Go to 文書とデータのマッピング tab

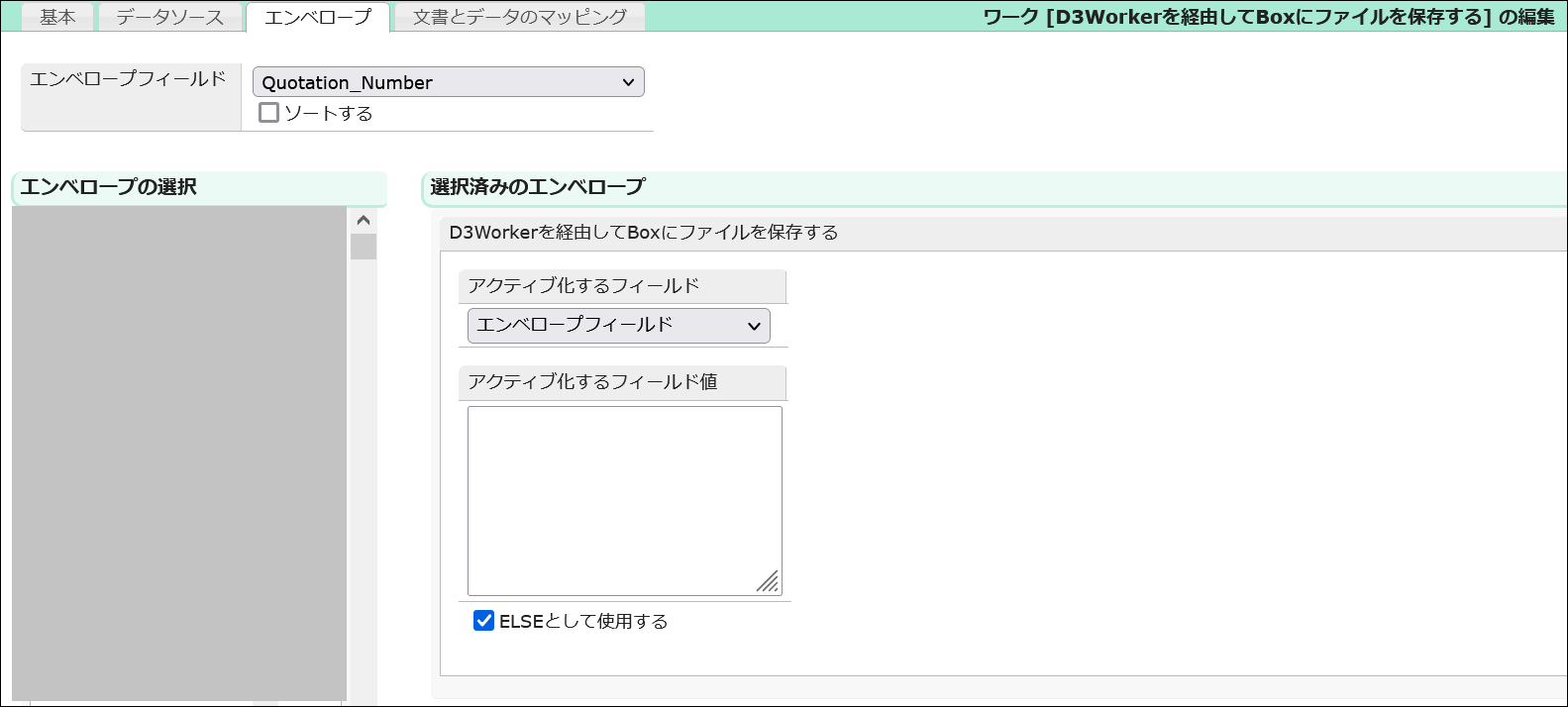tap(519, 17)
